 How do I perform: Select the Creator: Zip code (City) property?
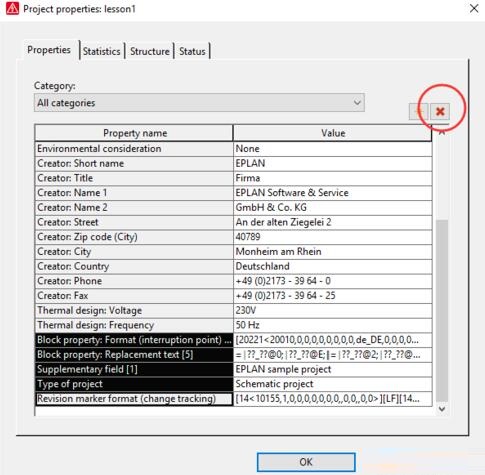[x=134, y=237]
